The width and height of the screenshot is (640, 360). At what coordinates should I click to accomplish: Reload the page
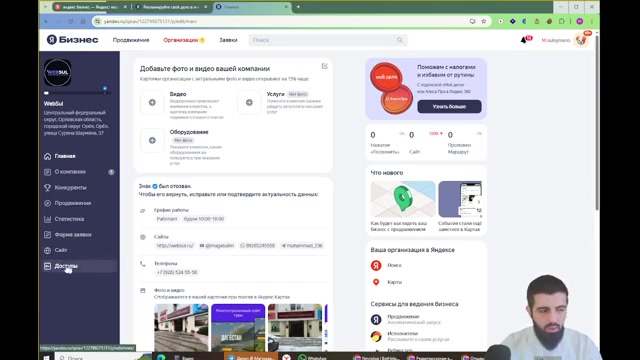click(71, 21)
